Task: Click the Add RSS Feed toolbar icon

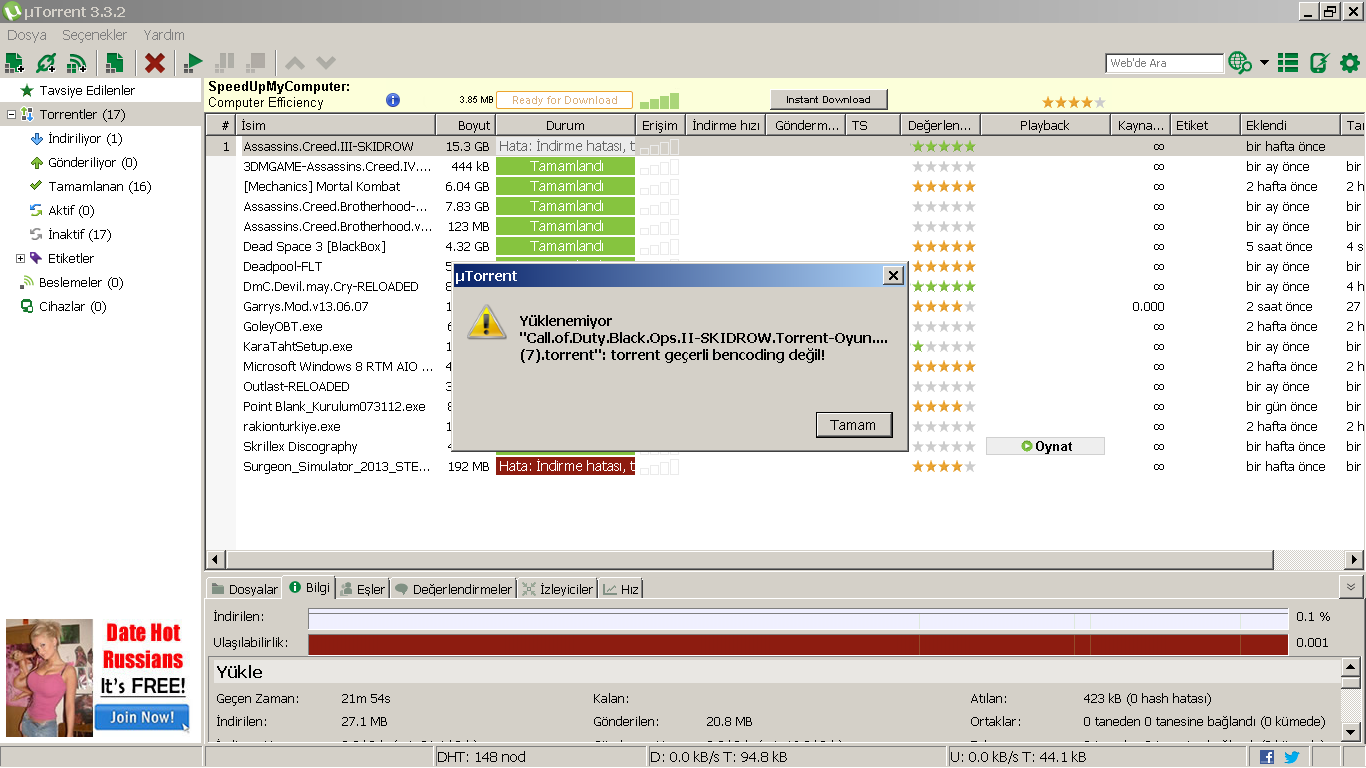Action: pos(77,63)
